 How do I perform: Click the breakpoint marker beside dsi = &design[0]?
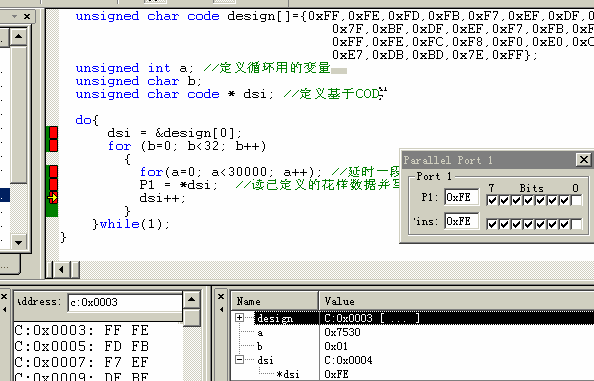(53, 133)
